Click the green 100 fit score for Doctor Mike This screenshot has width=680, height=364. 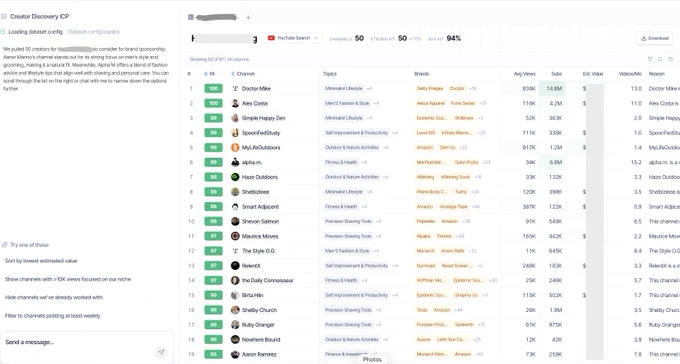coord(213,89)
